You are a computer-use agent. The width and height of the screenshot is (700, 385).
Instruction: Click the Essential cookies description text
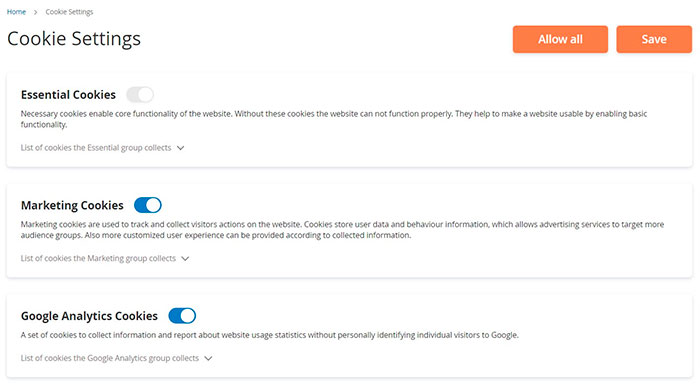[x=334, y=119]
